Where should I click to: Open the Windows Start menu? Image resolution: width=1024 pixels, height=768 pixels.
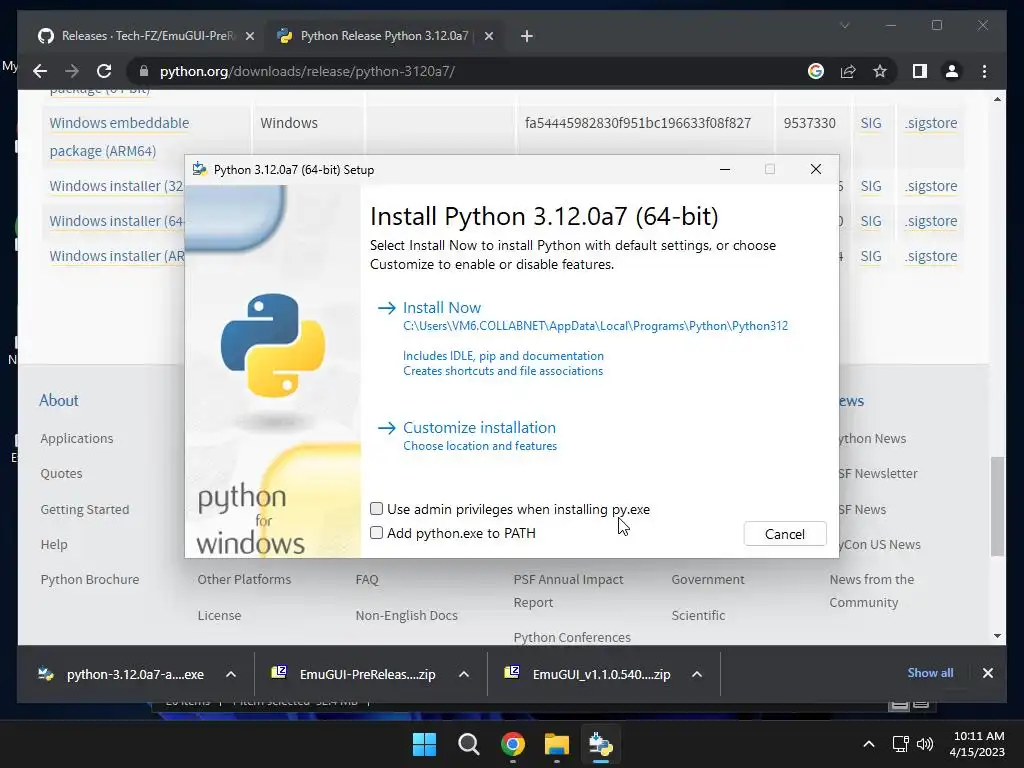tap(424, 744)
